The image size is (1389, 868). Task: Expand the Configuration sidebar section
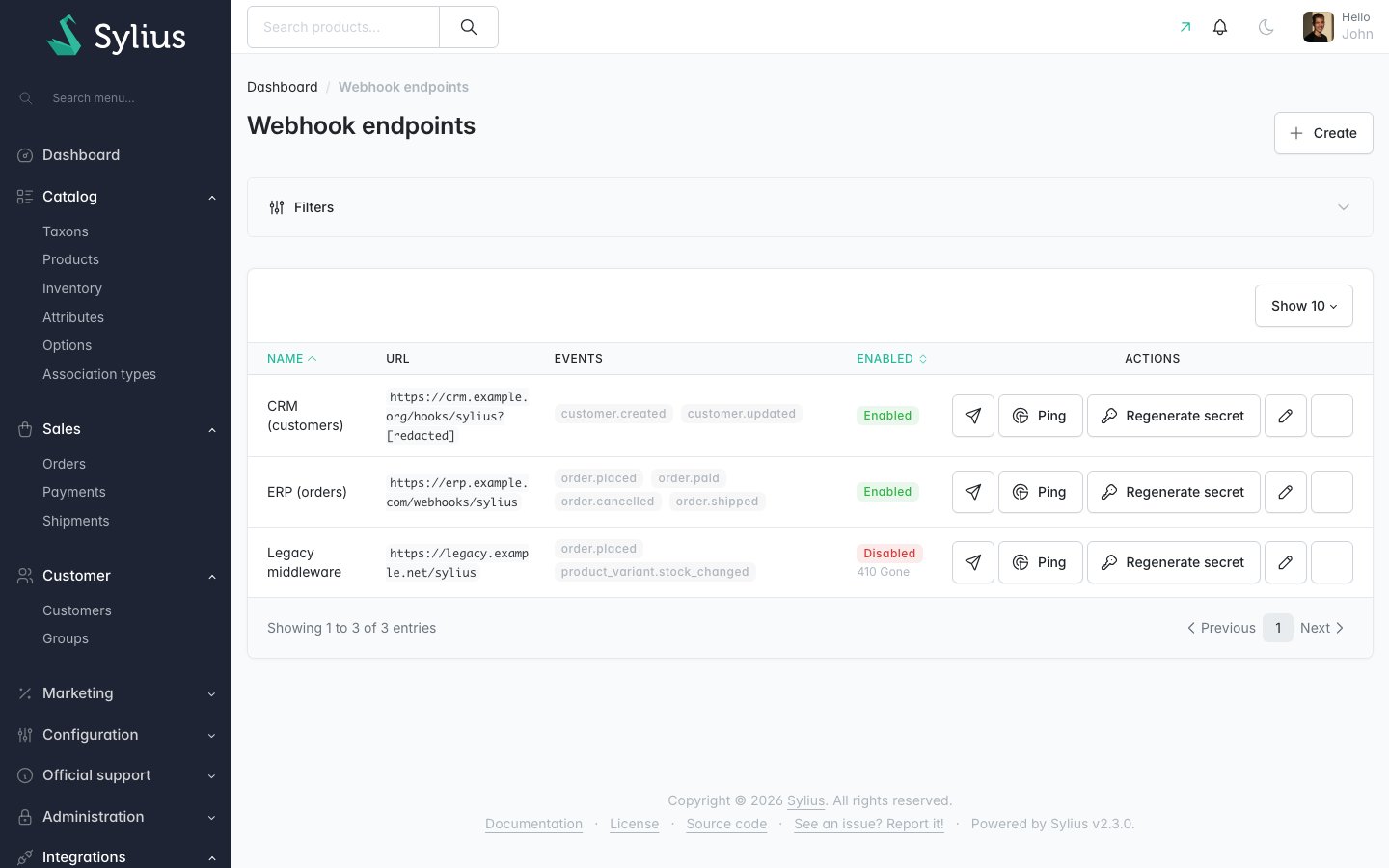pos(116,735)
